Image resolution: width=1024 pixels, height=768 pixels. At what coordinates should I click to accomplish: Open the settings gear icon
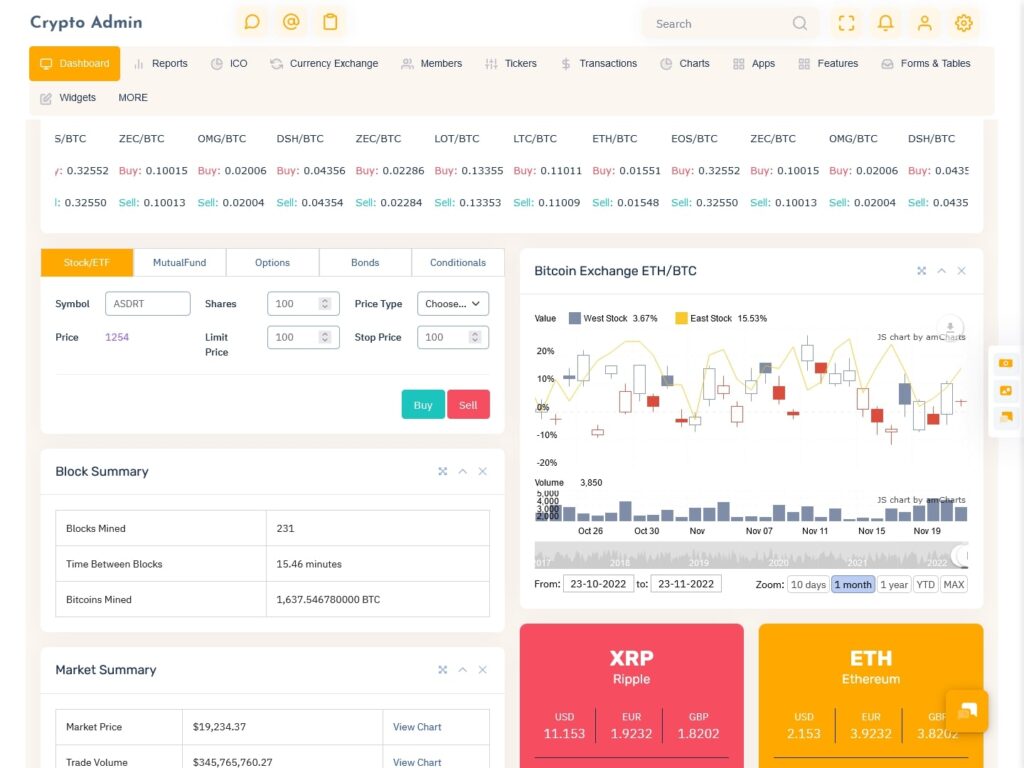(964, 24)
